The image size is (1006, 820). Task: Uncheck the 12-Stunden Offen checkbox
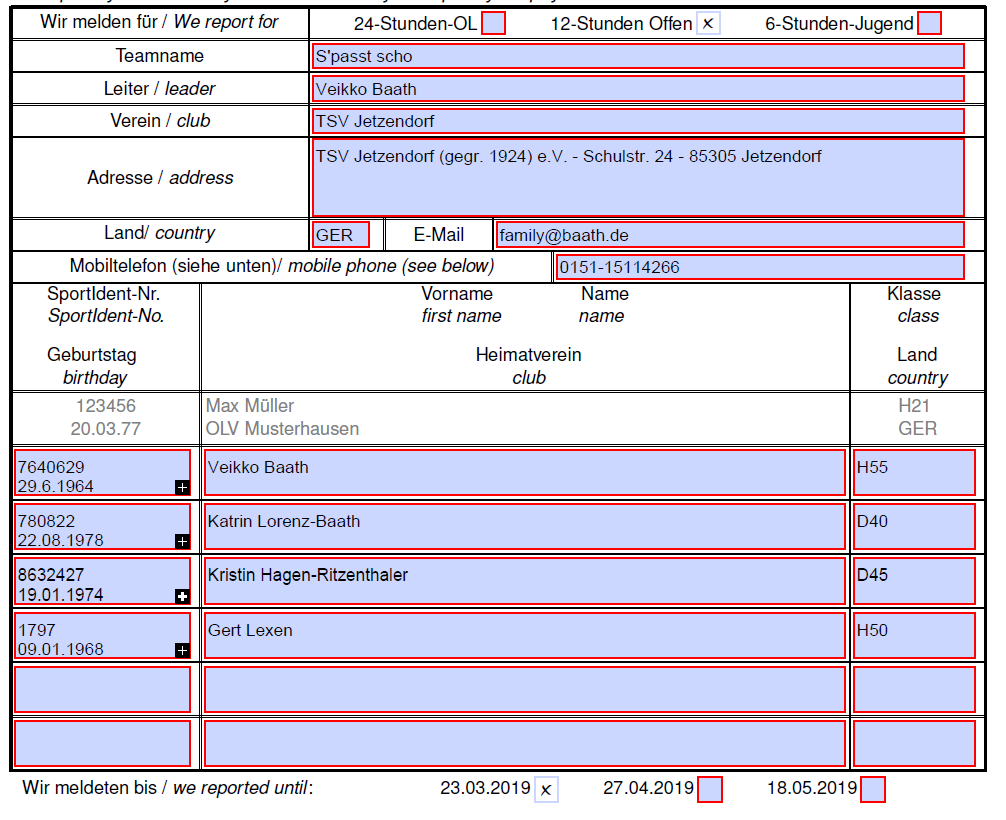click(708, 23)
